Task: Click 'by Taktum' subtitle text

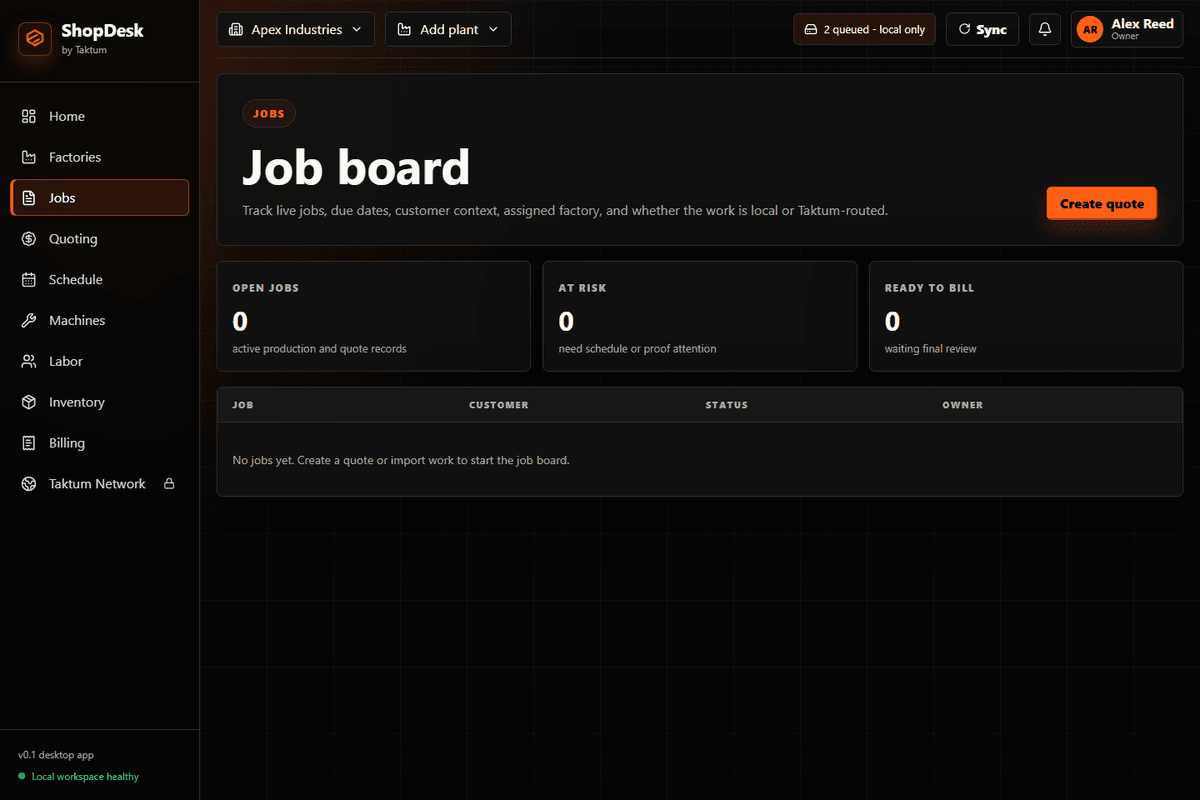Action: click(84, 50)
